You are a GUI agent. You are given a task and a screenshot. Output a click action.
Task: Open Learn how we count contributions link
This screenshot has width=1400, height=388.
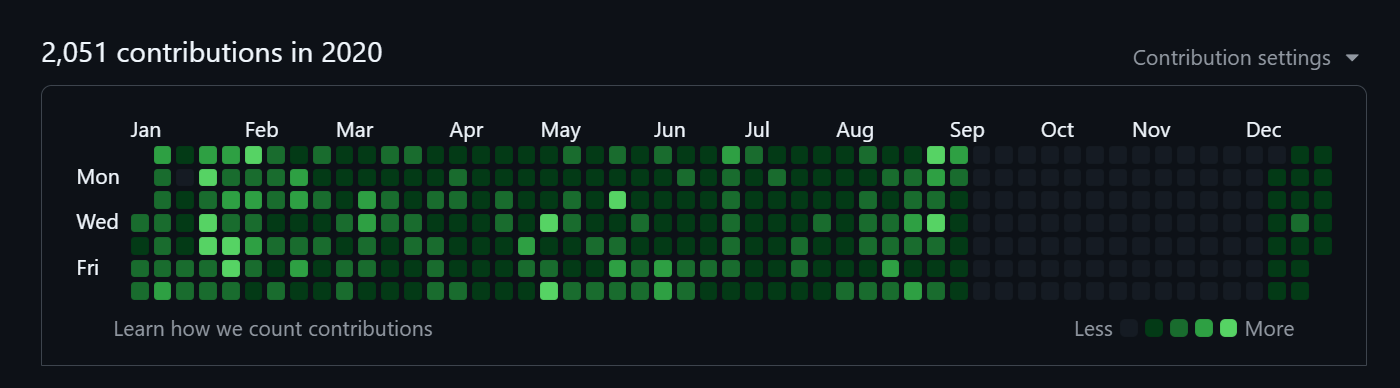pyautogui.click(x=273, y=328)
